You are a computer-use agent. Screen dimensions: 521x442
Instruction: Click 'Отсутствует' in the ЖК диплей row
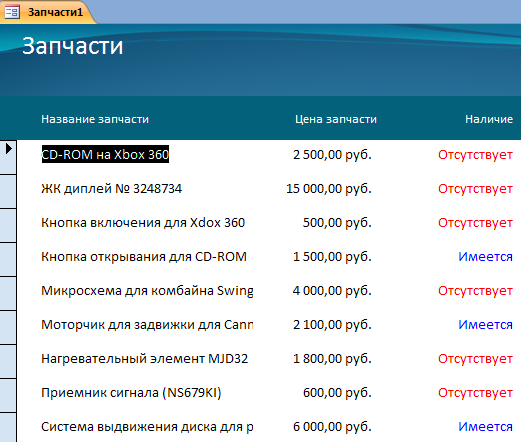click(475, 189)
